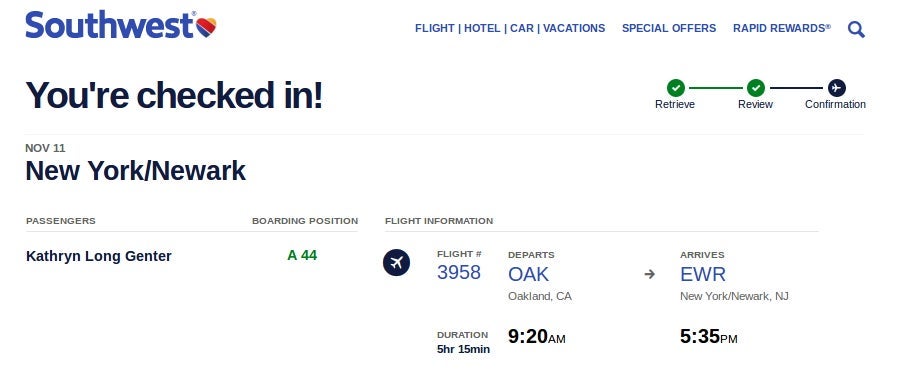Click the Southwest wordmark to go home
The image size is (898, 369).
tap(110, 25)
